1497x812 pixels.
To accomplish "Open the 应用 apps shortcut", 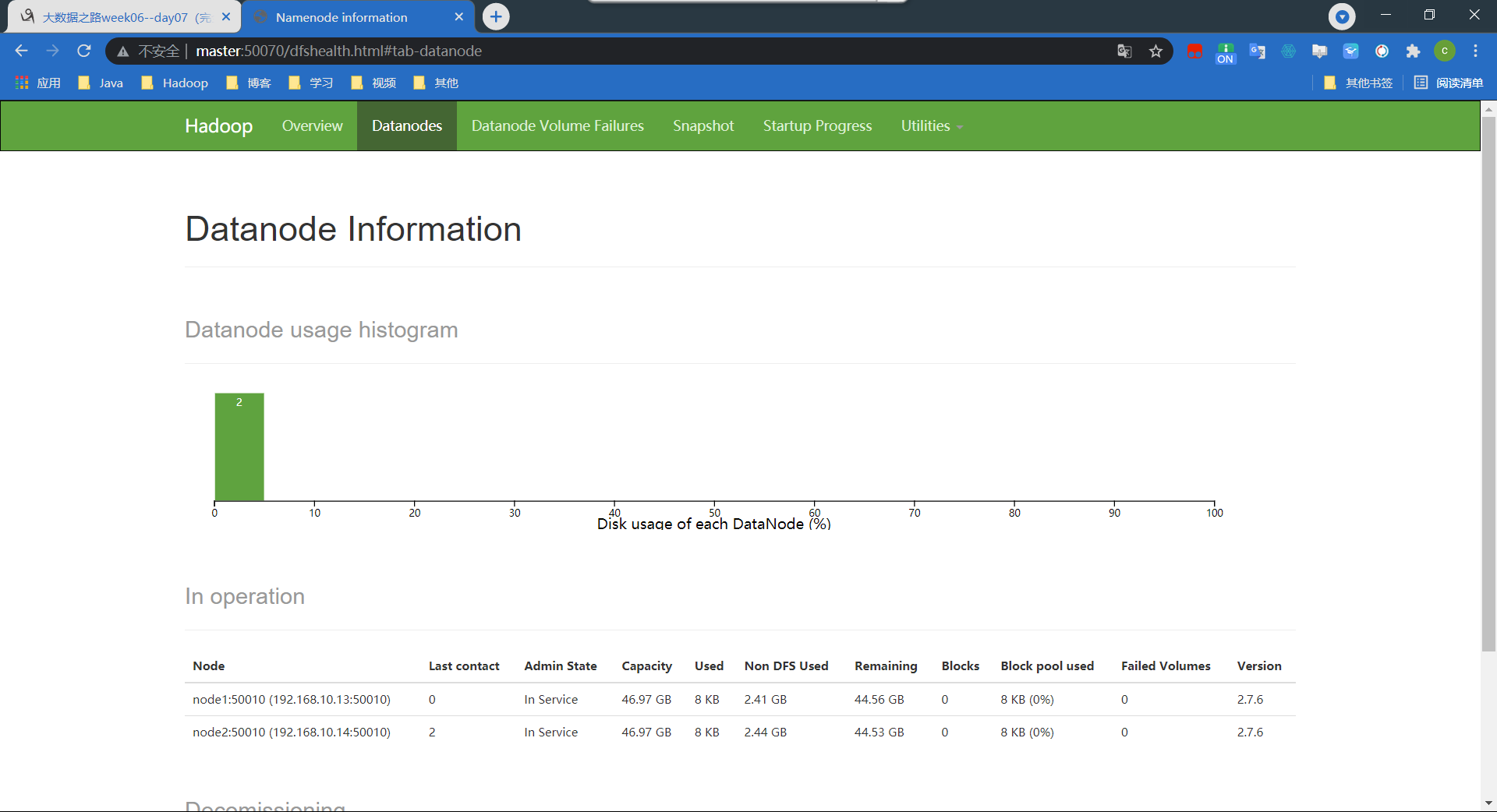I will click(38, 83).
